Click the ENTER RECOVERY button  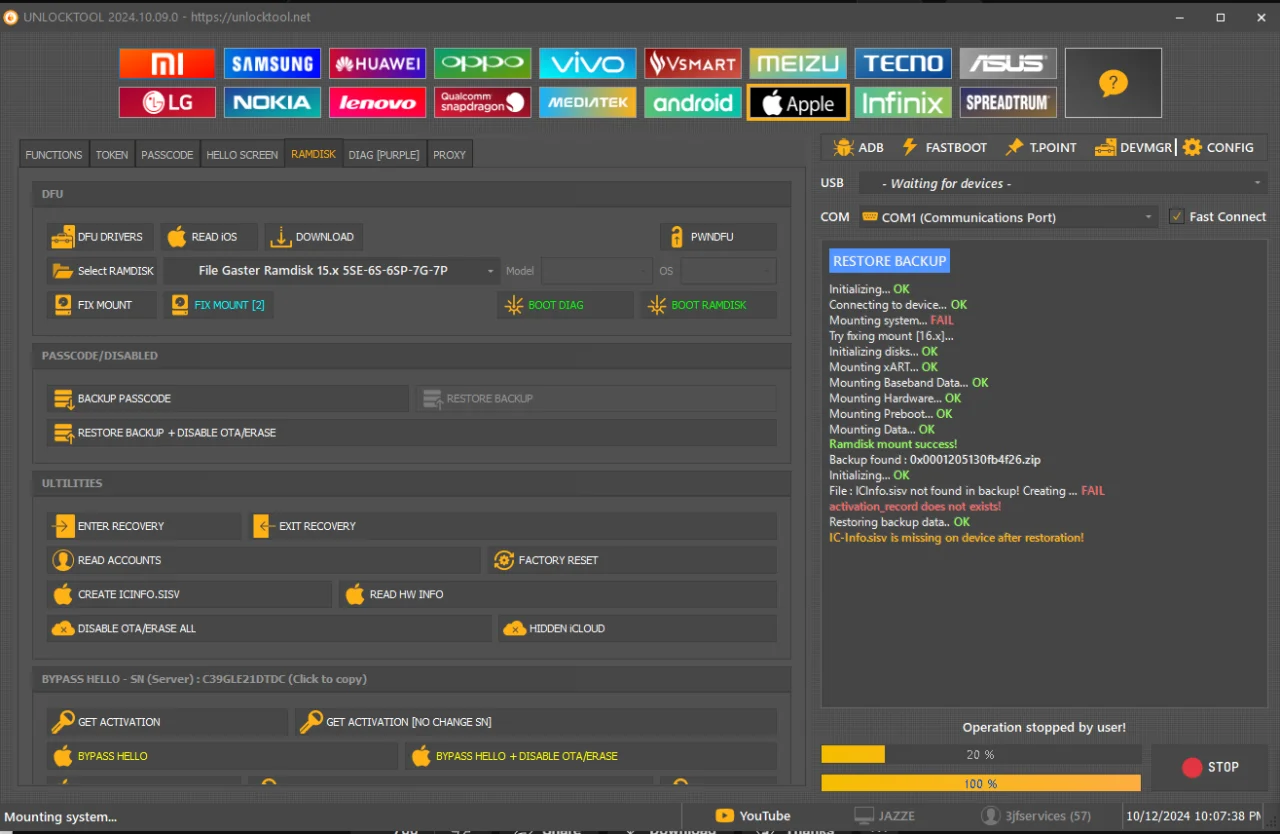tap(144, 526)
